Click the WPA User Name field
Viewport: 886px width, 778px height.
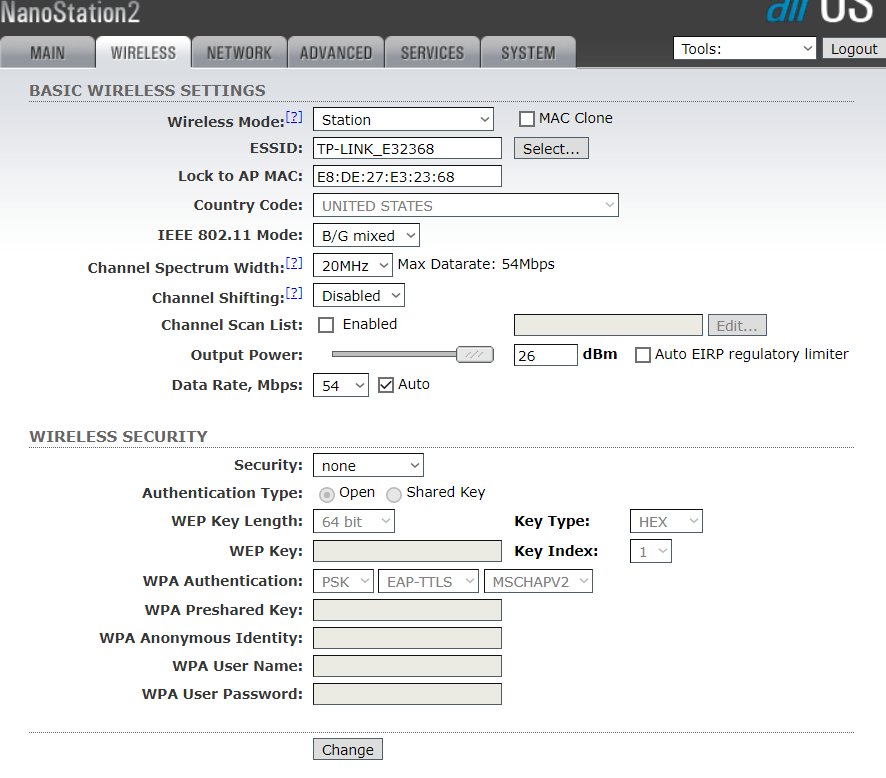pos(407,666)
